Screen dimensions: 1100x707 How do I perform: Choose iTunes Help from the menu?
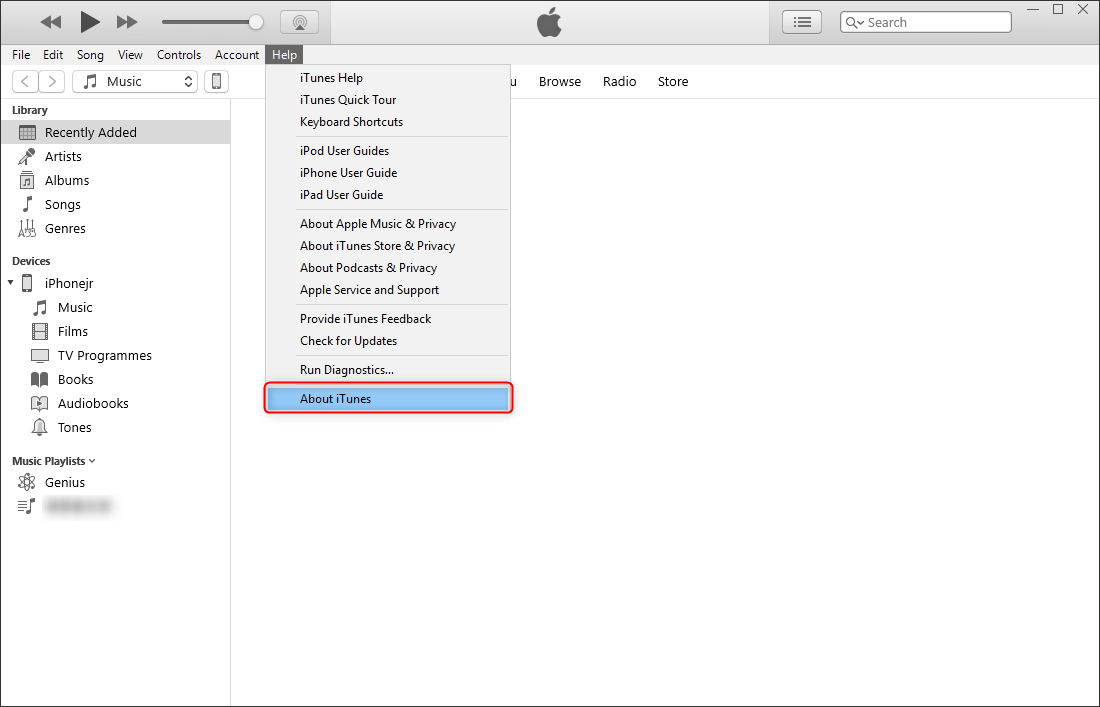point(387,78)
